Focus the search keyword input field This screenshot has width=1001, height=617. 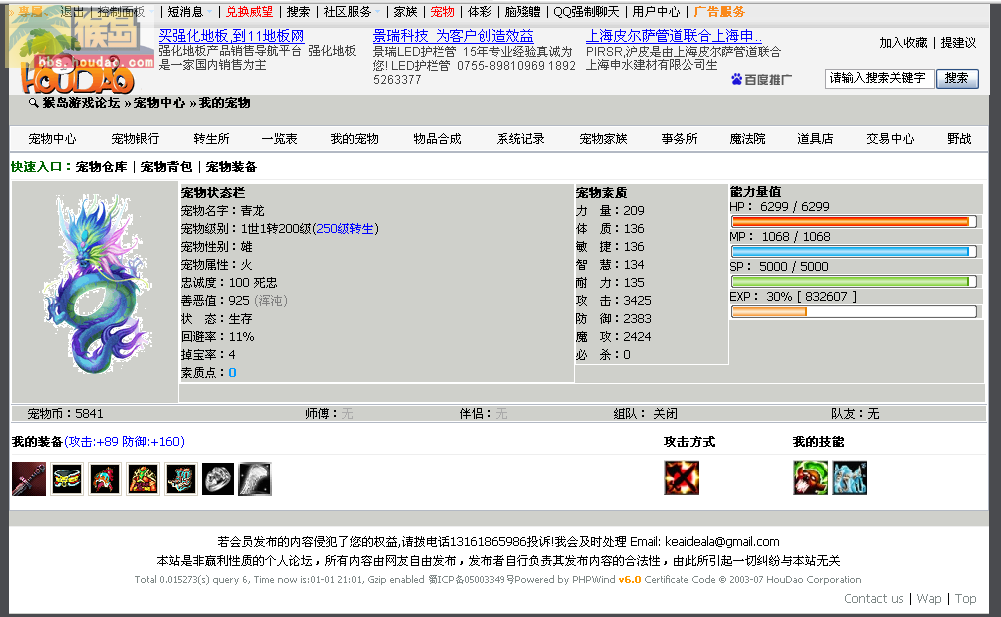[880, 79]
